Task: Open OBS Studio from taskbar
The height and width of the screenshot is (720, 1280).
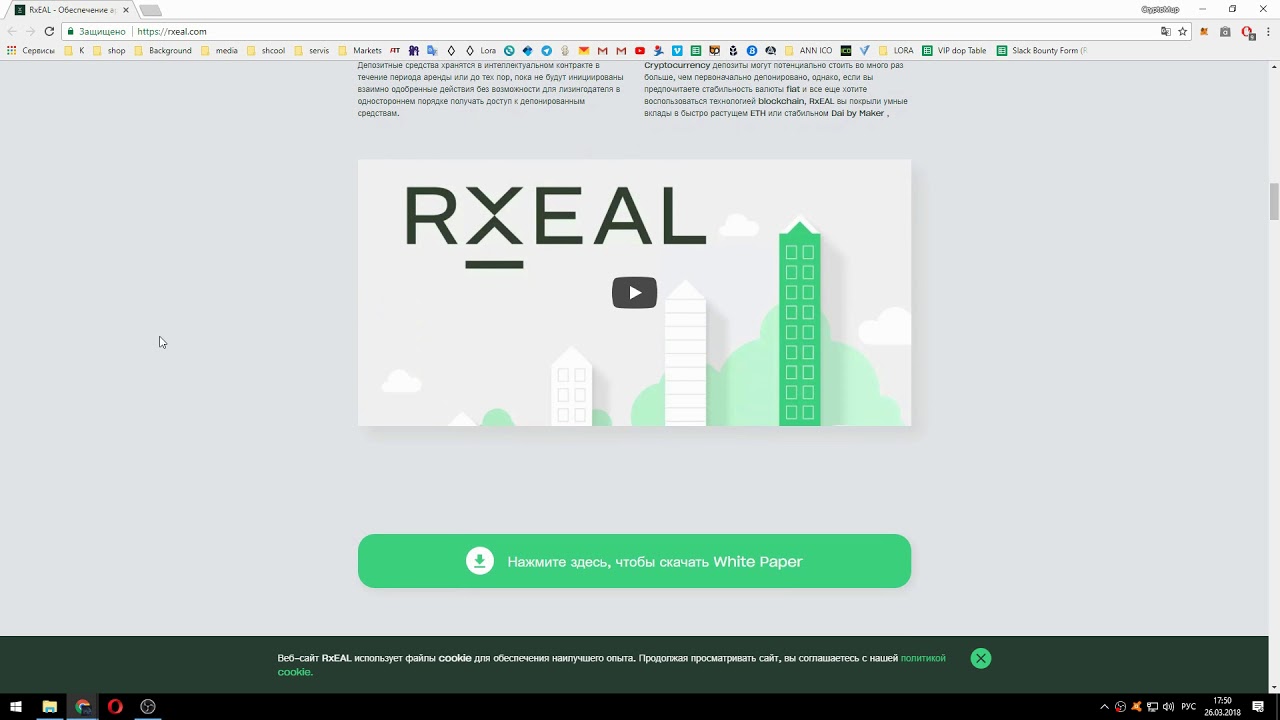Action: pos(148,707)
